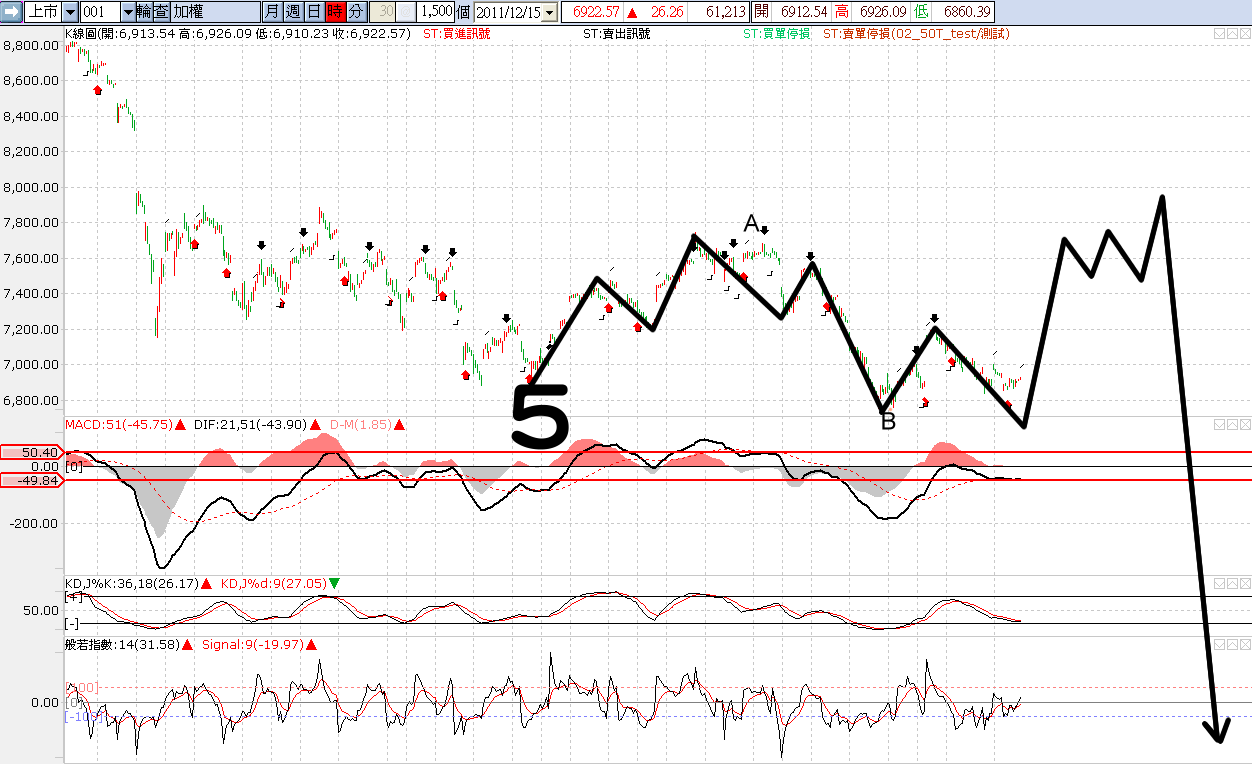The height and width of the screenshot is (764, 1252).
Task: Click the greyed @ button
Action: pyautogui.click(x=405, y=12)
